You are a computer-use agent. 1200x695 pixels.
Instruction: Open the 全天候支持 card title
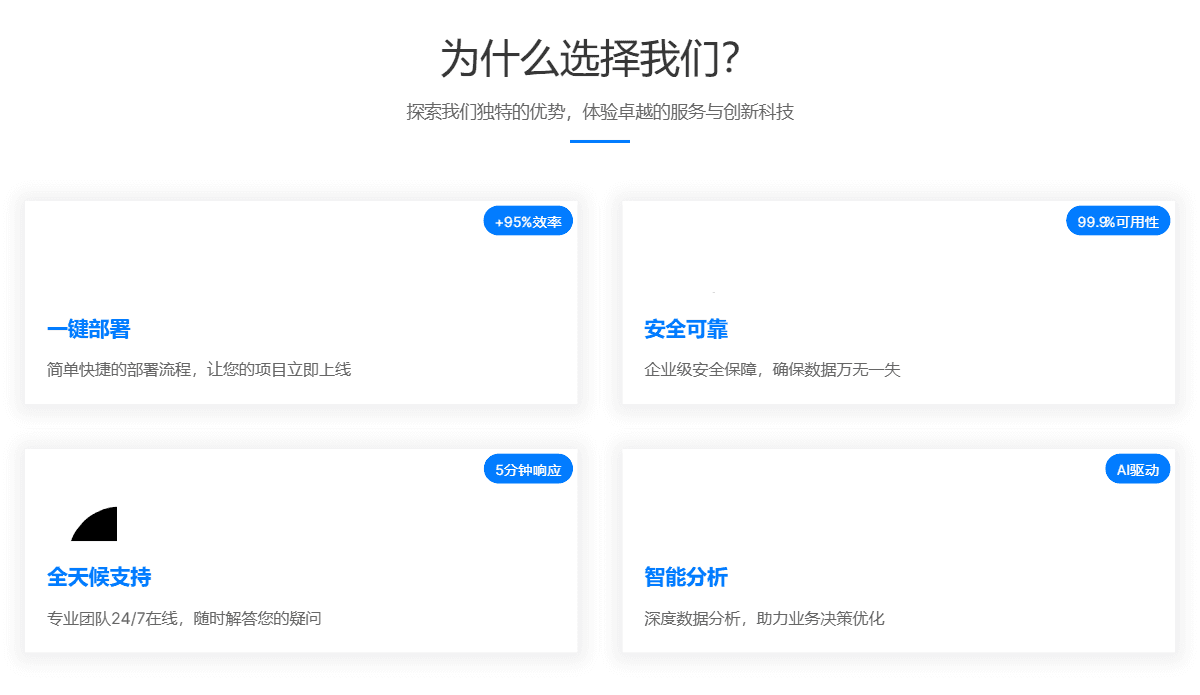point(99,577)
